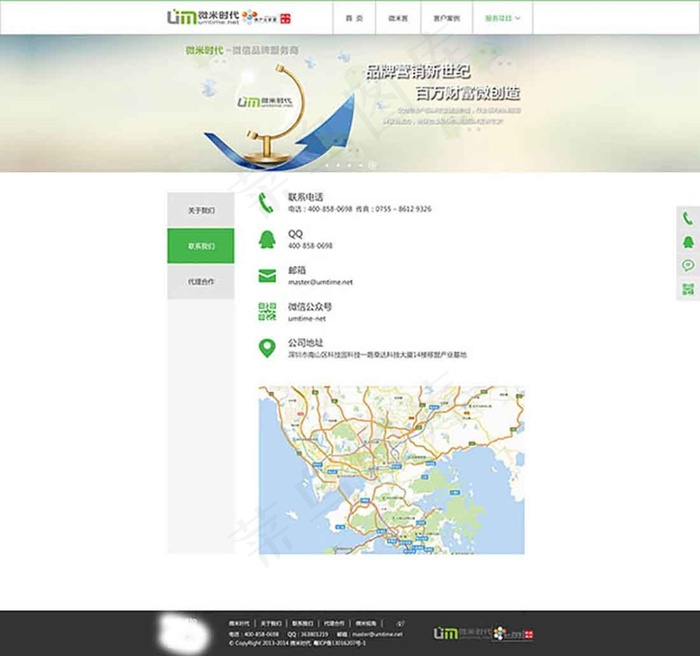Image resolution: width=700 pixels, height=656 pixels.
Task: Open phone contact in floating right sidebar
Action: 688,218
